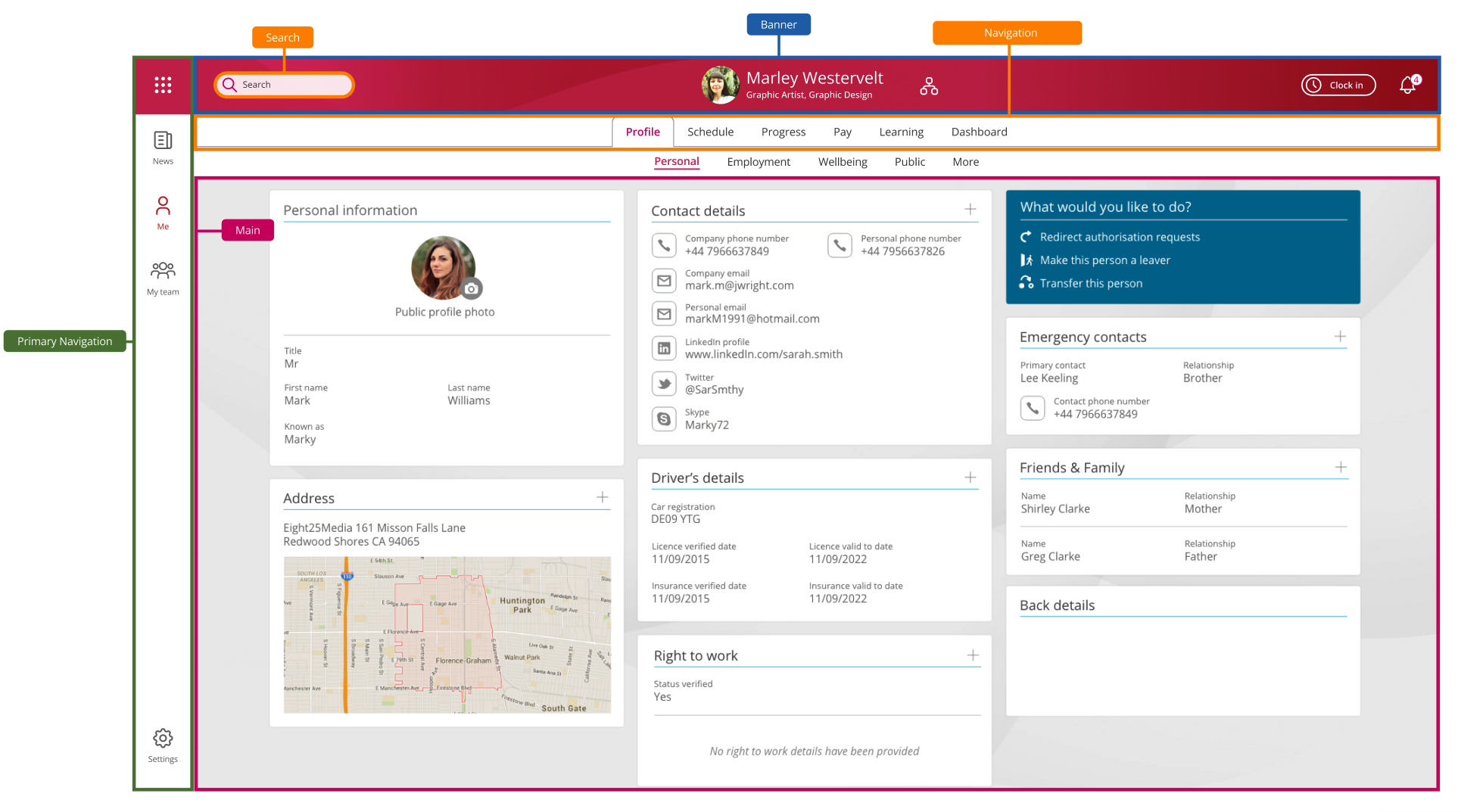Screen dimensions: 1461x812
Task: Open the More sub-menu
Action: click(x=966, y=162)
